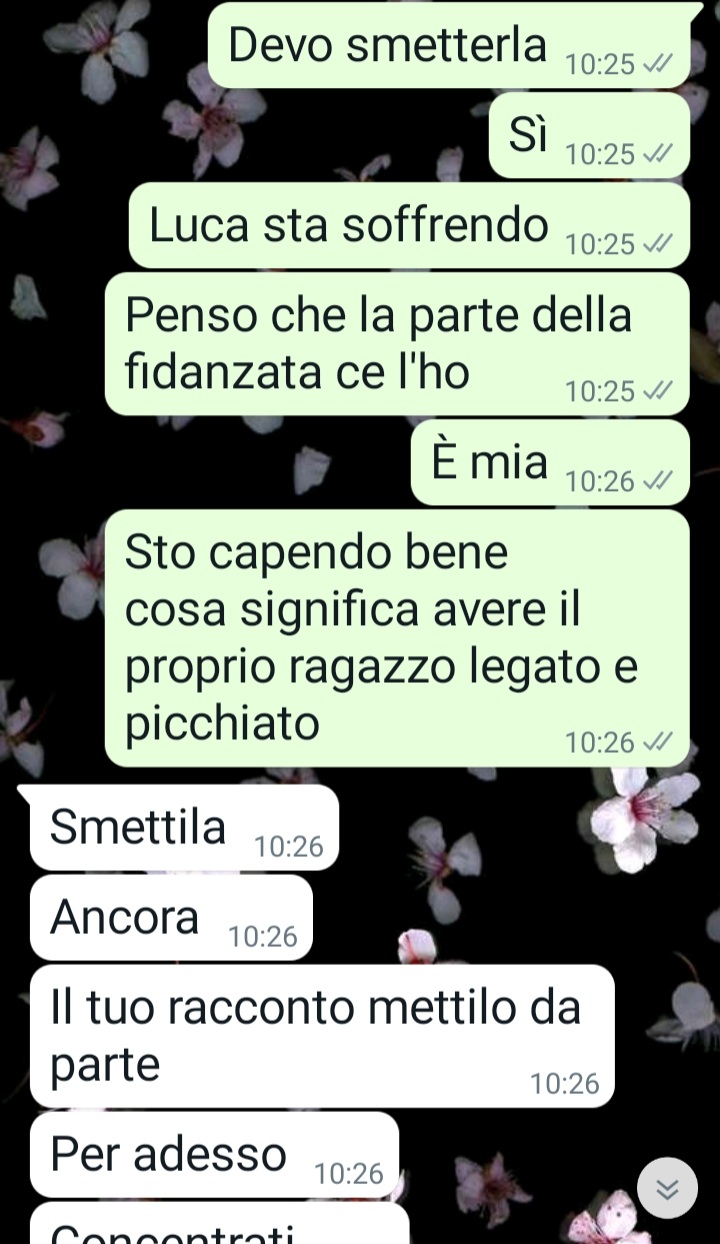
Task: Tap double checkmark on 'Luca sta soffrendo'
Action: pyautogui.click(x=658, y=244)
